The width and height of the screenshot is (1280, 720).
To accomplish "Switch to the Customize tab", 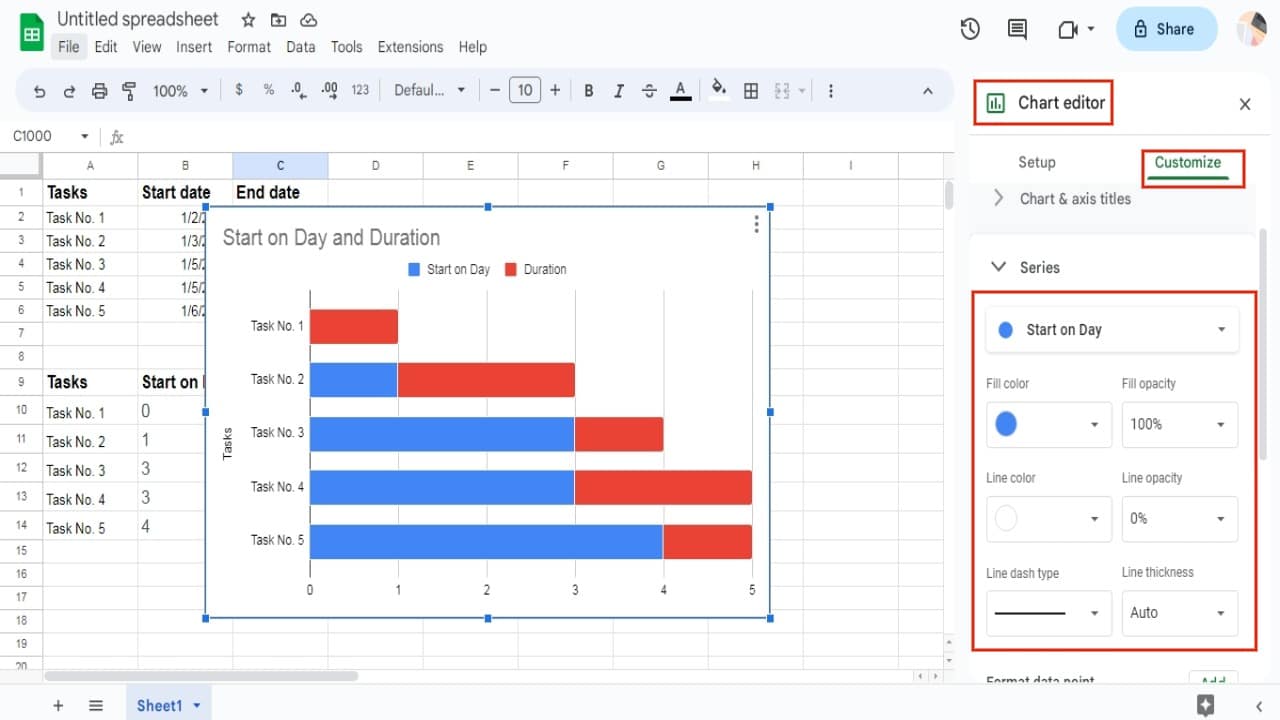I will click(1188, 162).
